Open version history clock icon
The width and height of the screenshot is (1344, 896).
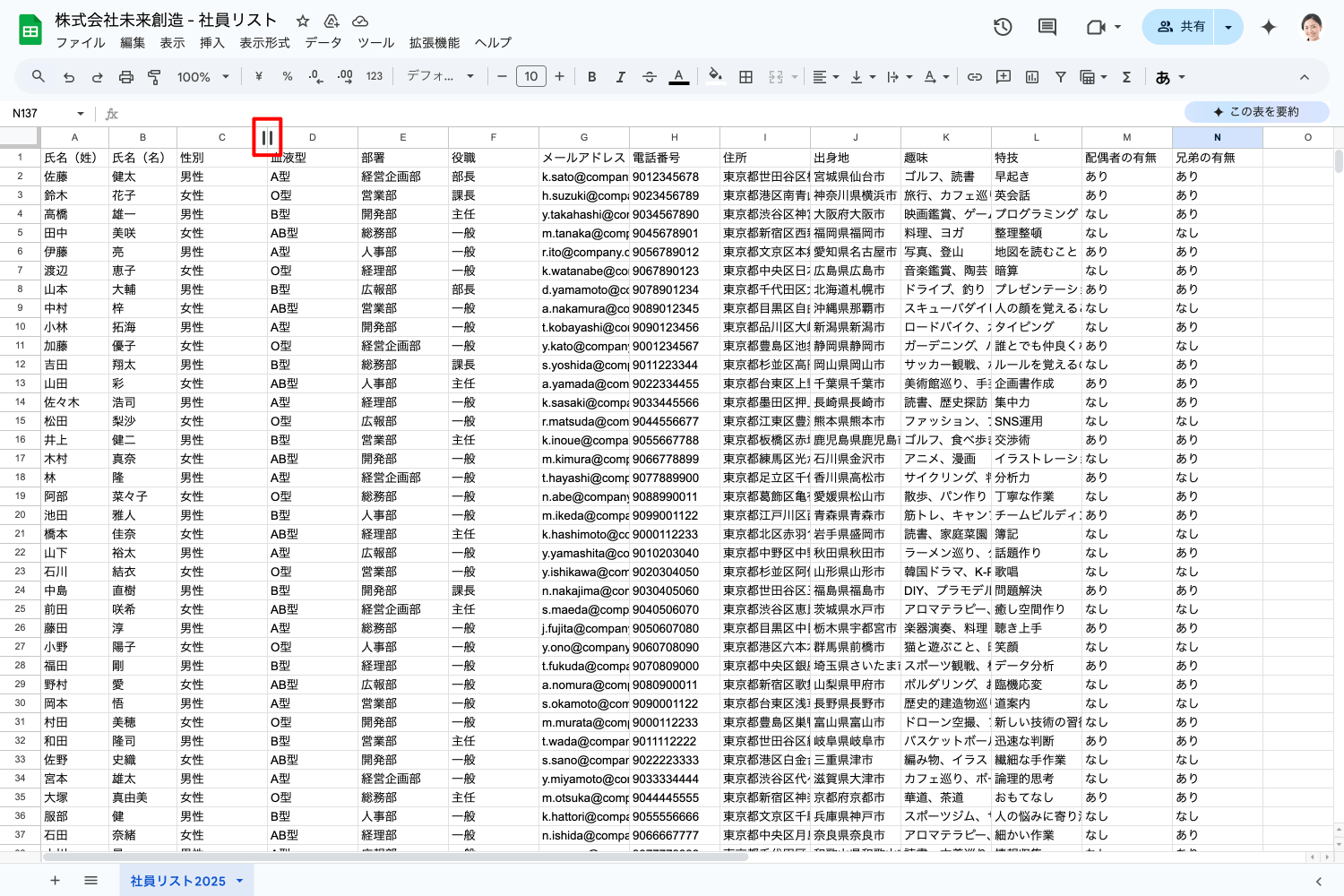(x=1003, y=27)
